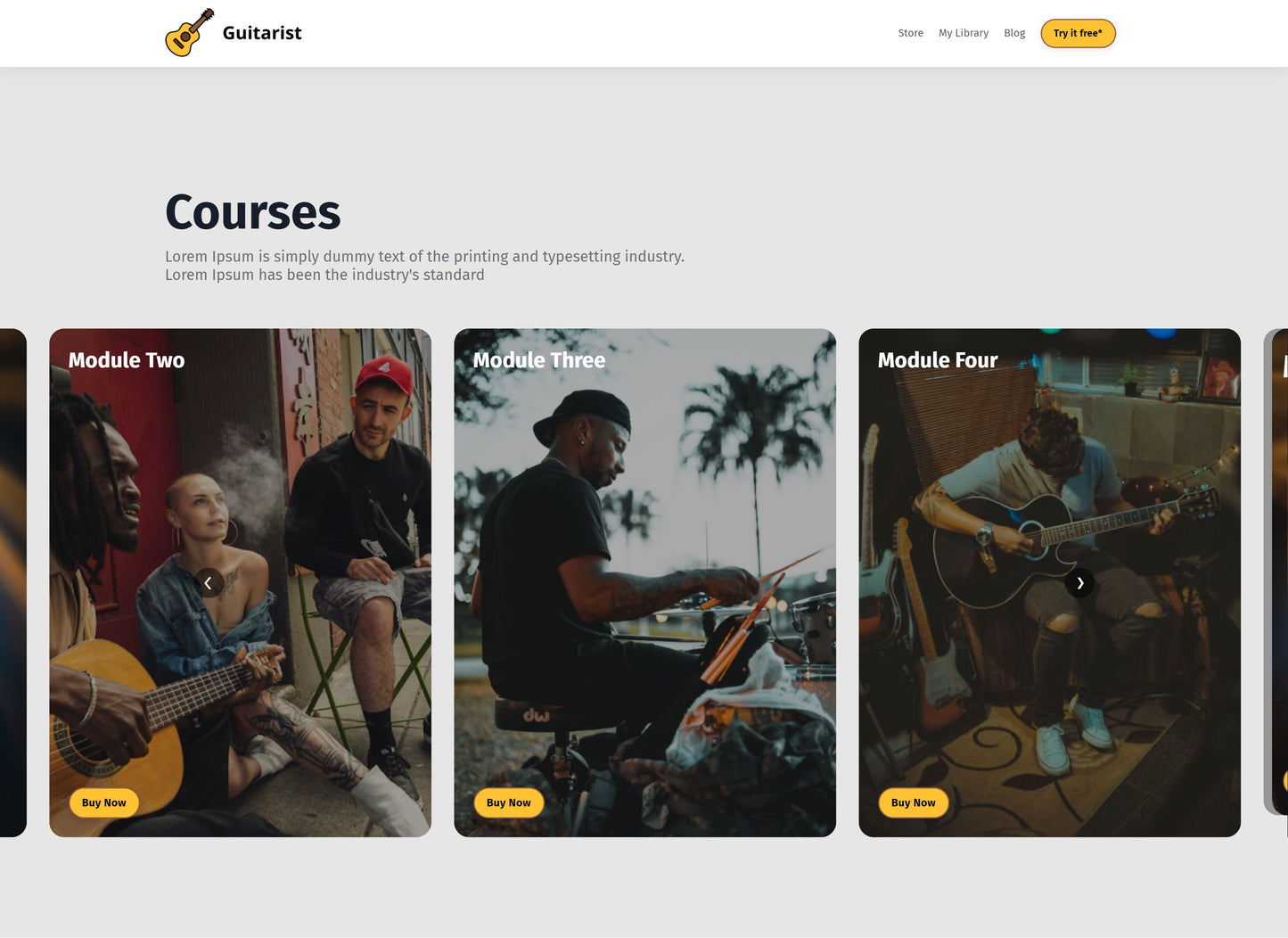Click the guitar logo icon
Screen dimensions: 1288x938
point(189,33)
